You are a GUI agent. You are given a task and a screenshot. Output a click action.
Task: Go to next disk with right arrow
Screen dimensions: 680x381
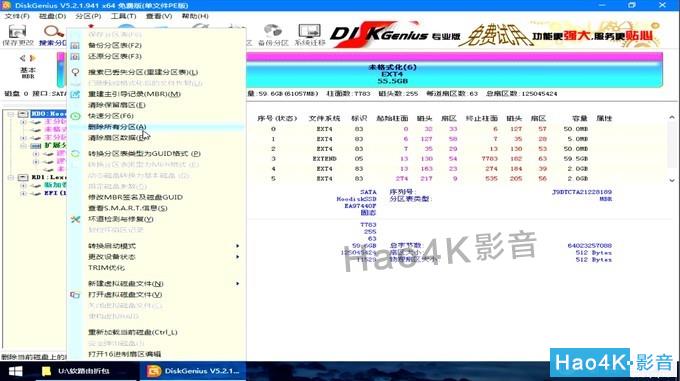(32, 58)
